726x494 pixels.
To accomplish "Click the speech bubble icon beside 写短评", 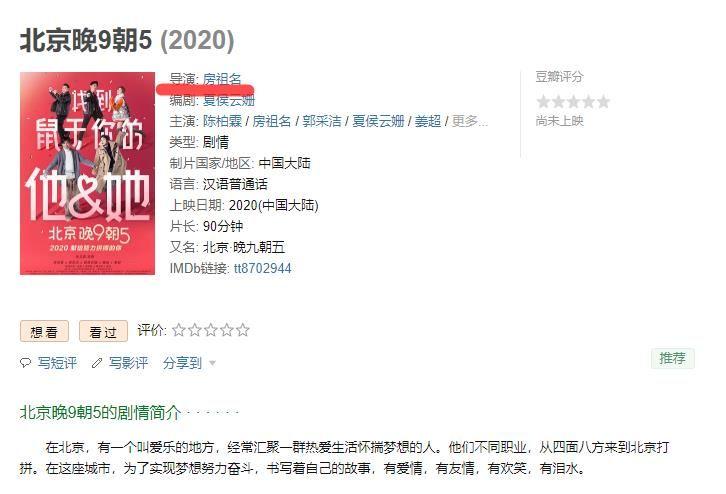I will (25, 363).
